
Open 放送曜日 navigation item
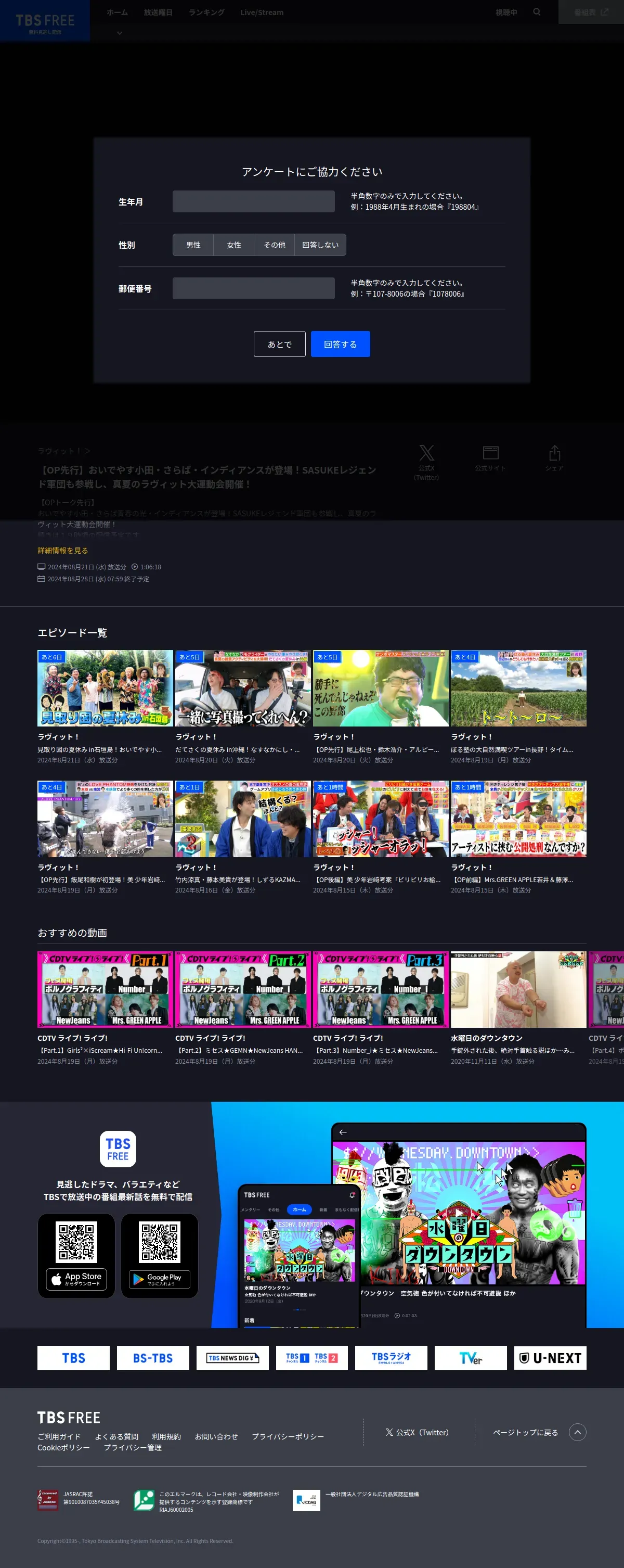(158, 12)
